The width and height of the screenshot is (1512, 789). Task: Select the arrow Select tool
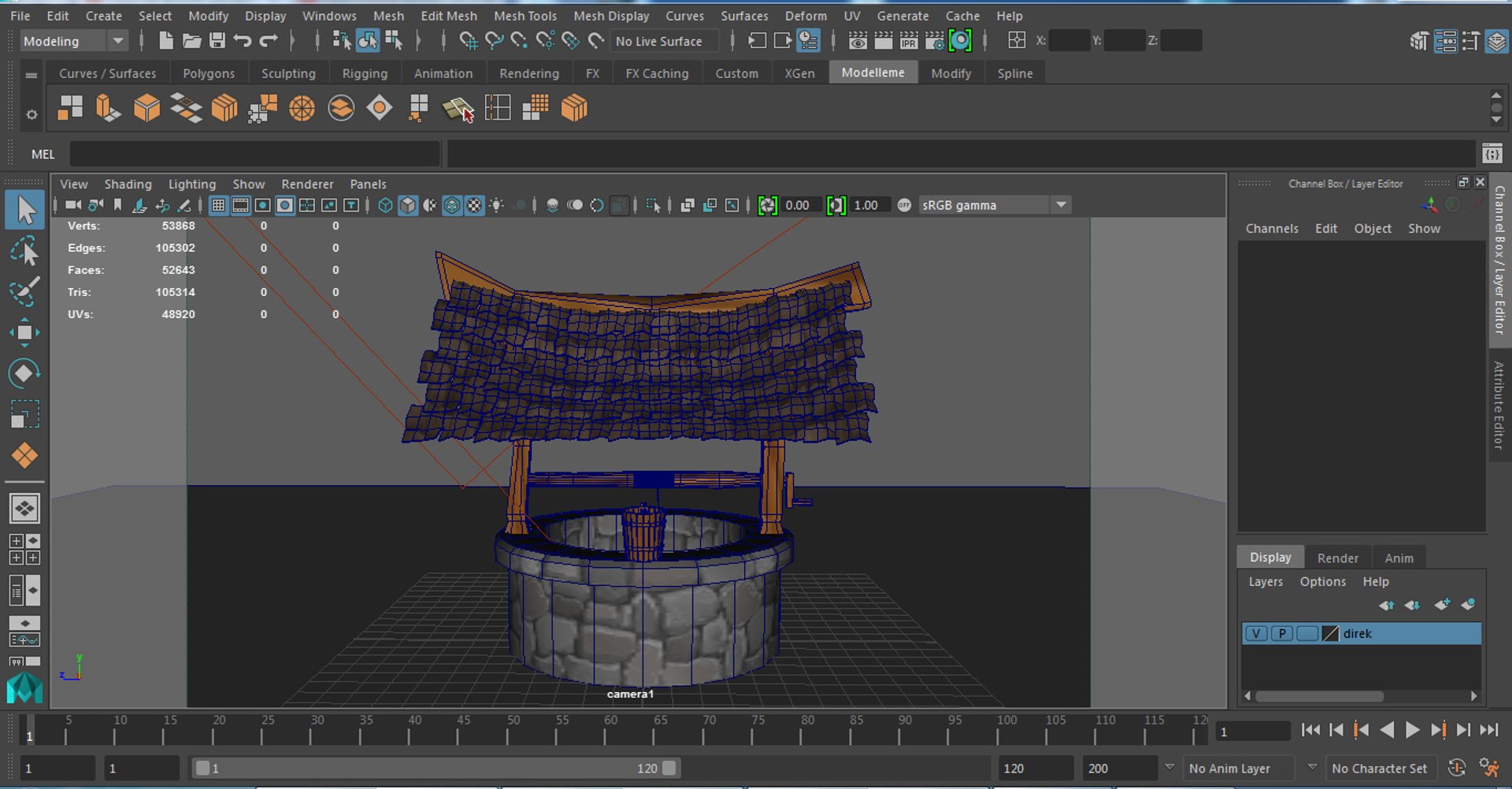pos(24,210)
